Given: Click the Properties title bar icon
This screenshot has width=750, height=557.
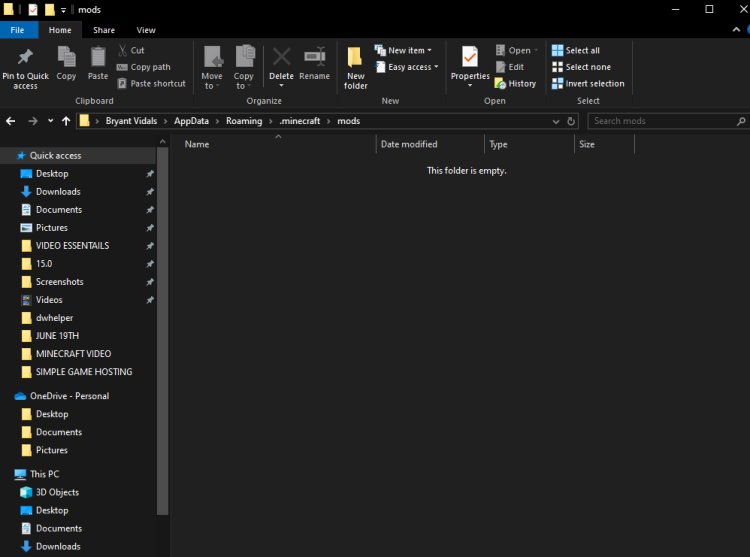Looking at the screenshot, I should click(33, 9).
